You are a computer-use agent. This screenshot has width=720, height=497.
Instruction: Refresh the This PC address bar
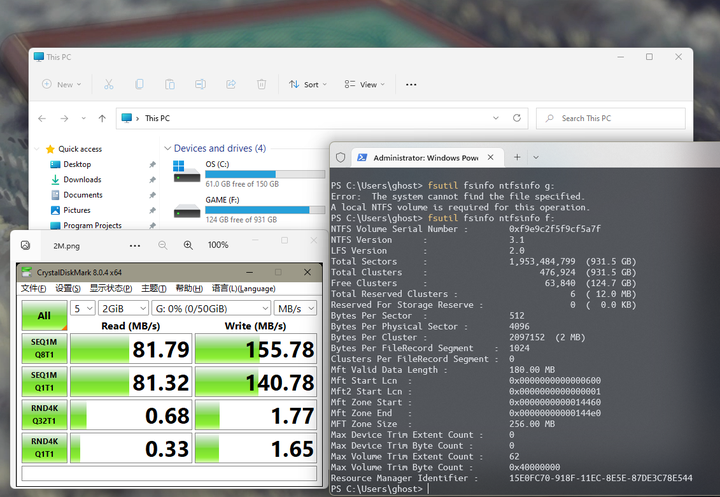click(x=517, y=118)
